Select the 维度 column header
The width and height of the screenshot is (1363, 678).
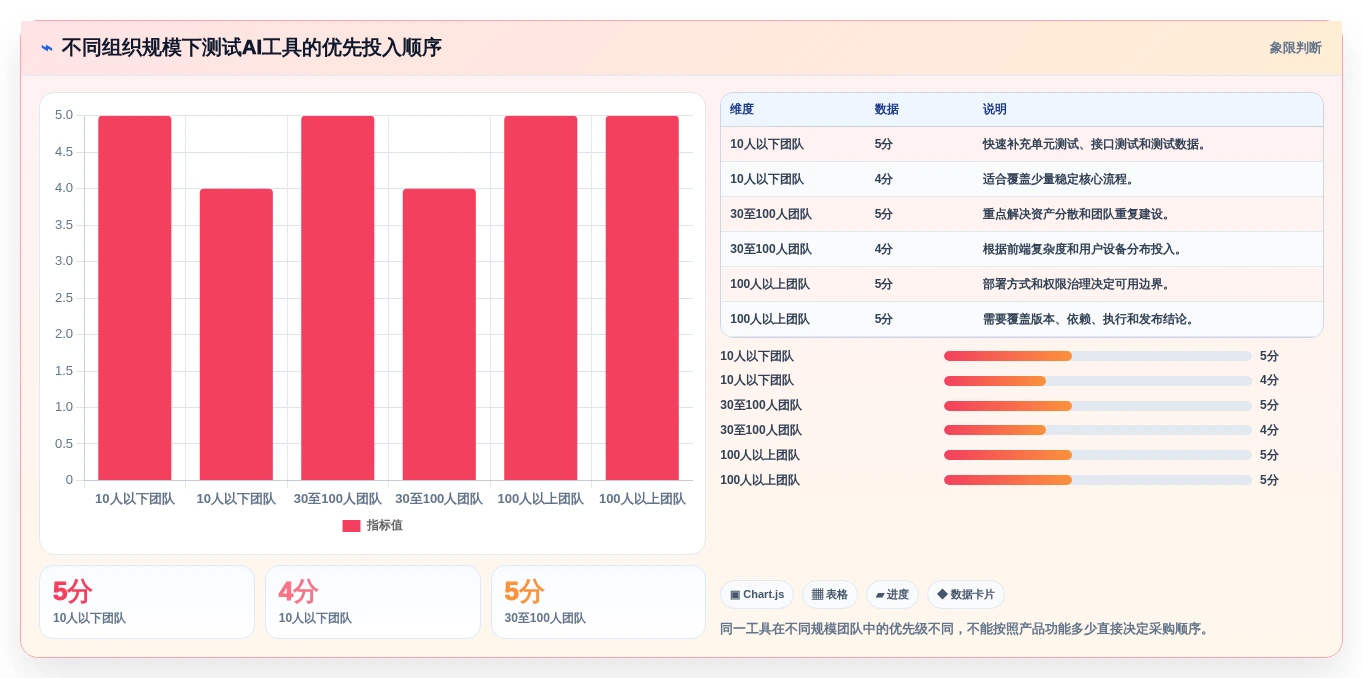point(742,110)
